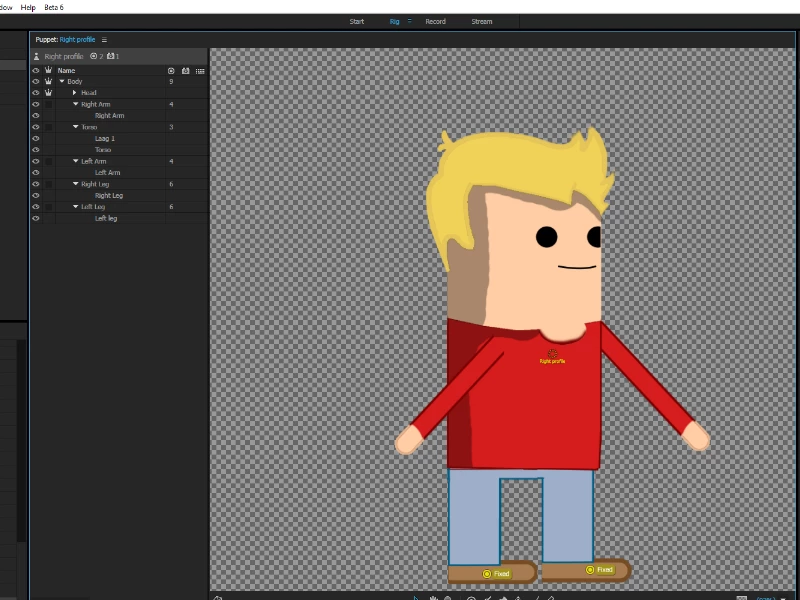
Task: Select the Right Leg child layer row
Action: [x=119, y=195]
